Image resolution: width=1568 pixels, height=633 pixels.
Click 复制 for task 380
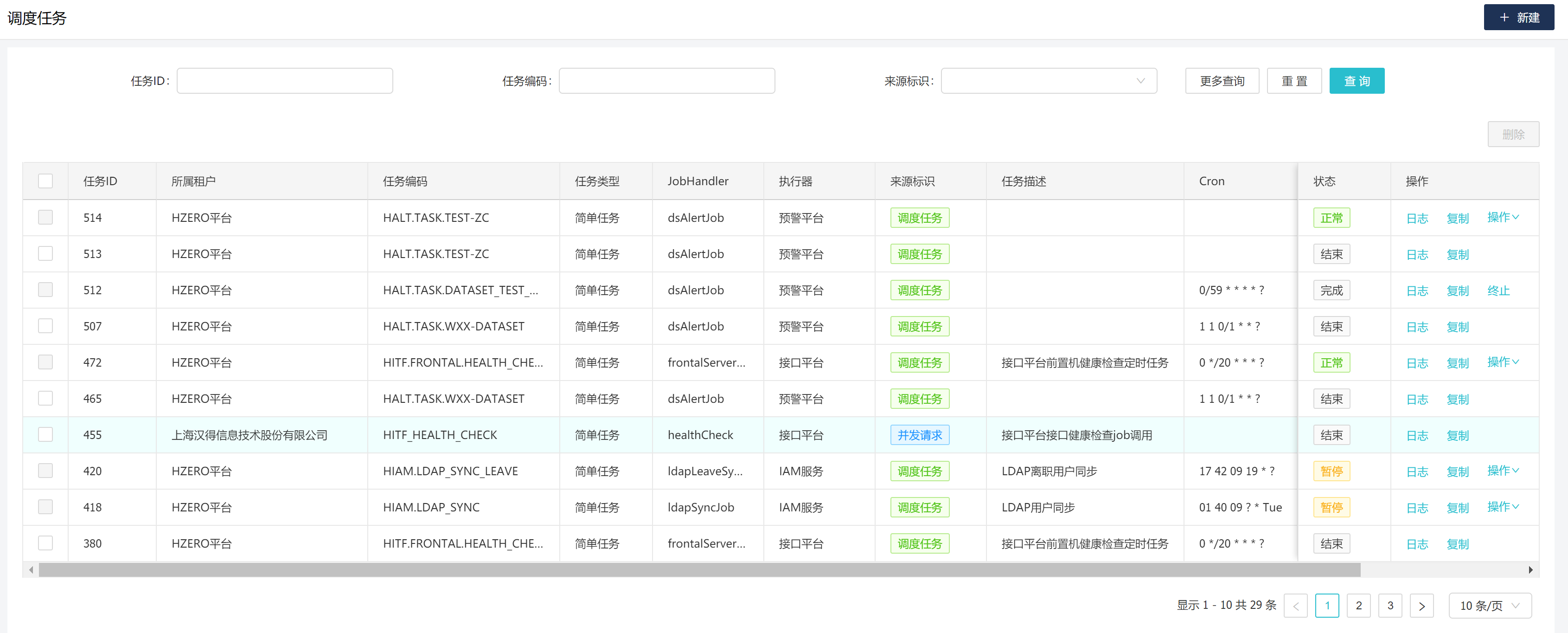(1457, 543)
